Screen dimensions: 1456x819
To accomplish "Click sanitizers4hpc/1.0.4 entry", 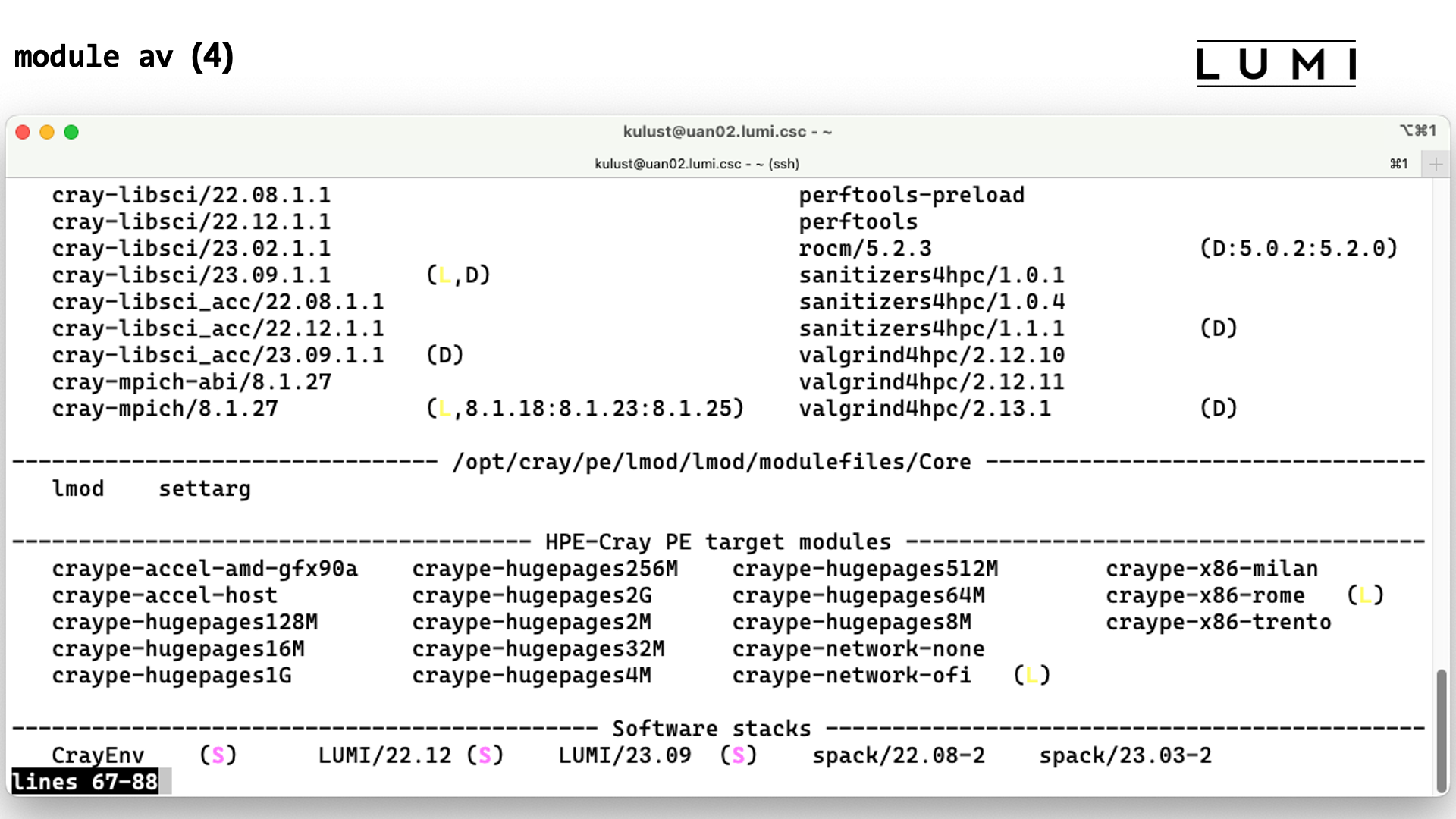I will click(931, 302).
